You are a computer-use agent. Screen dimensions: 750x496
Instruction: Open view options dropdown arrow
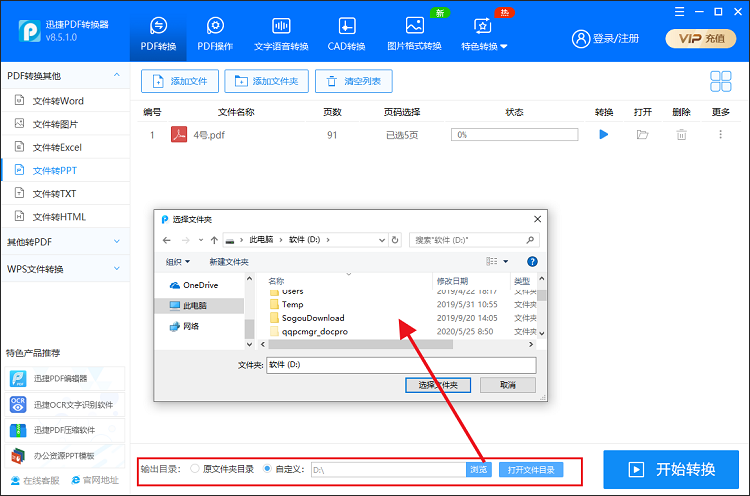tap(506, 262)
